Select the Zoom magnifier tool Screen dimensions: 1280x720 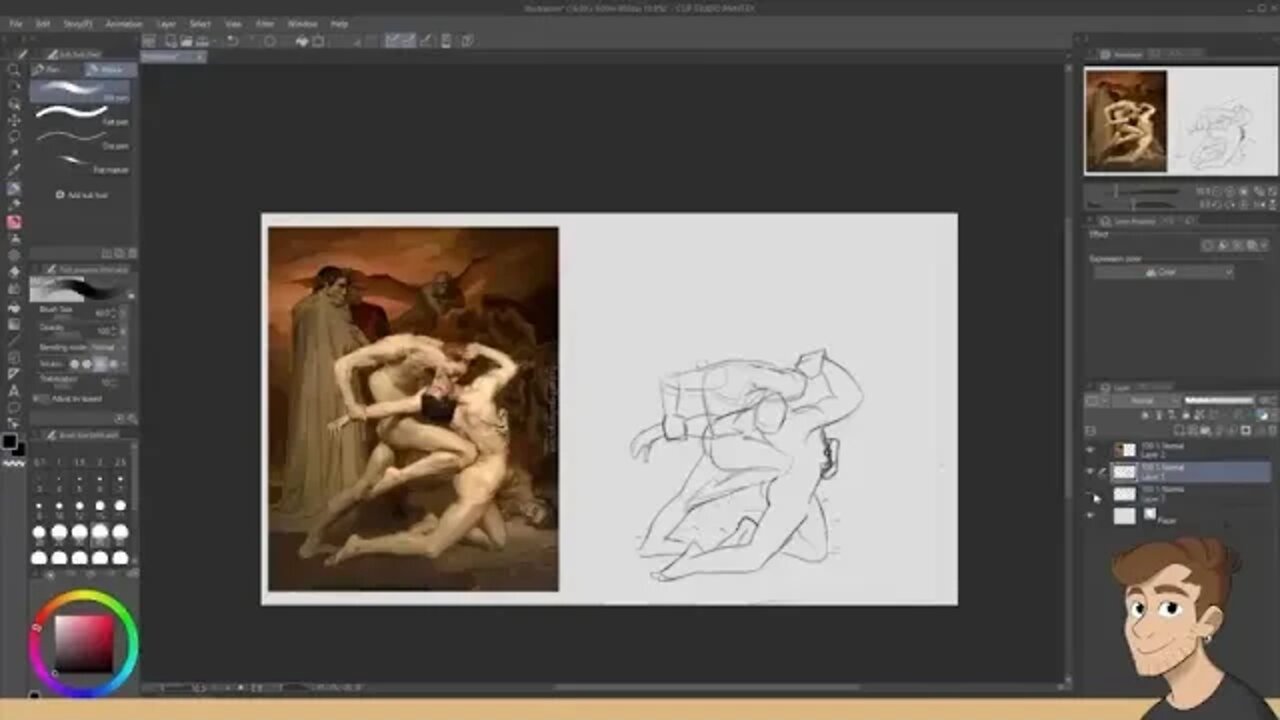pos(14,69)
